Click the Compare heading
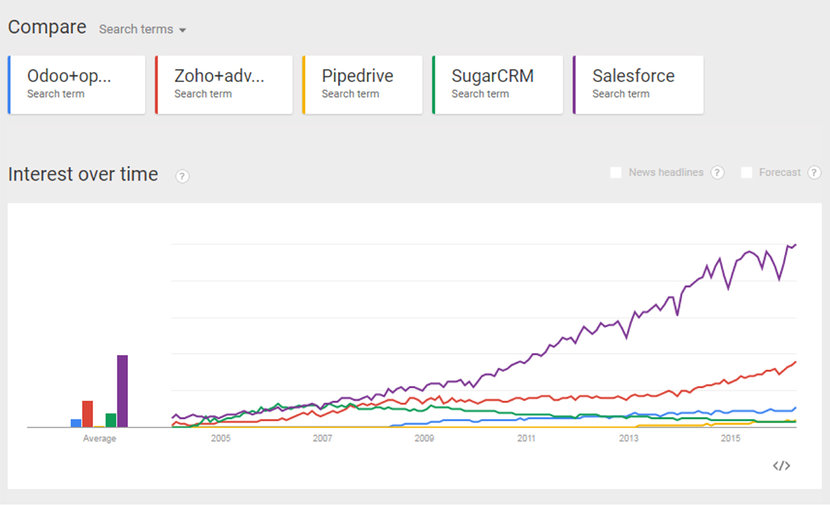The image size is (830, 505). point(47,27)
